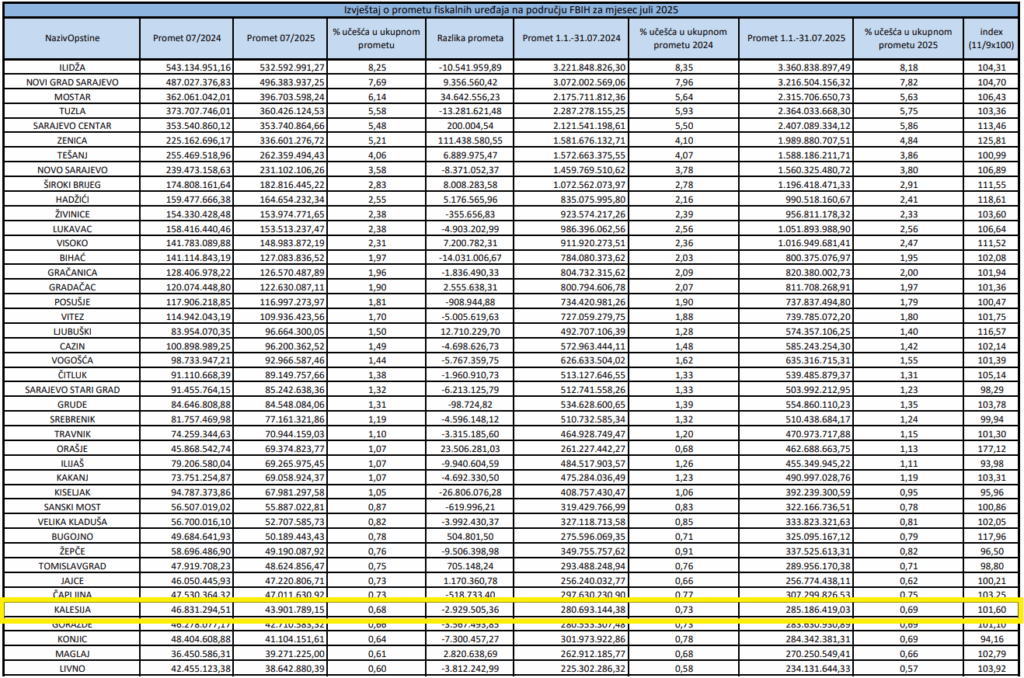The width and height of the screenshot is (1024, 678).
Task: Select ORAŠJE's index value 177,12
Action: click(994, 449)
